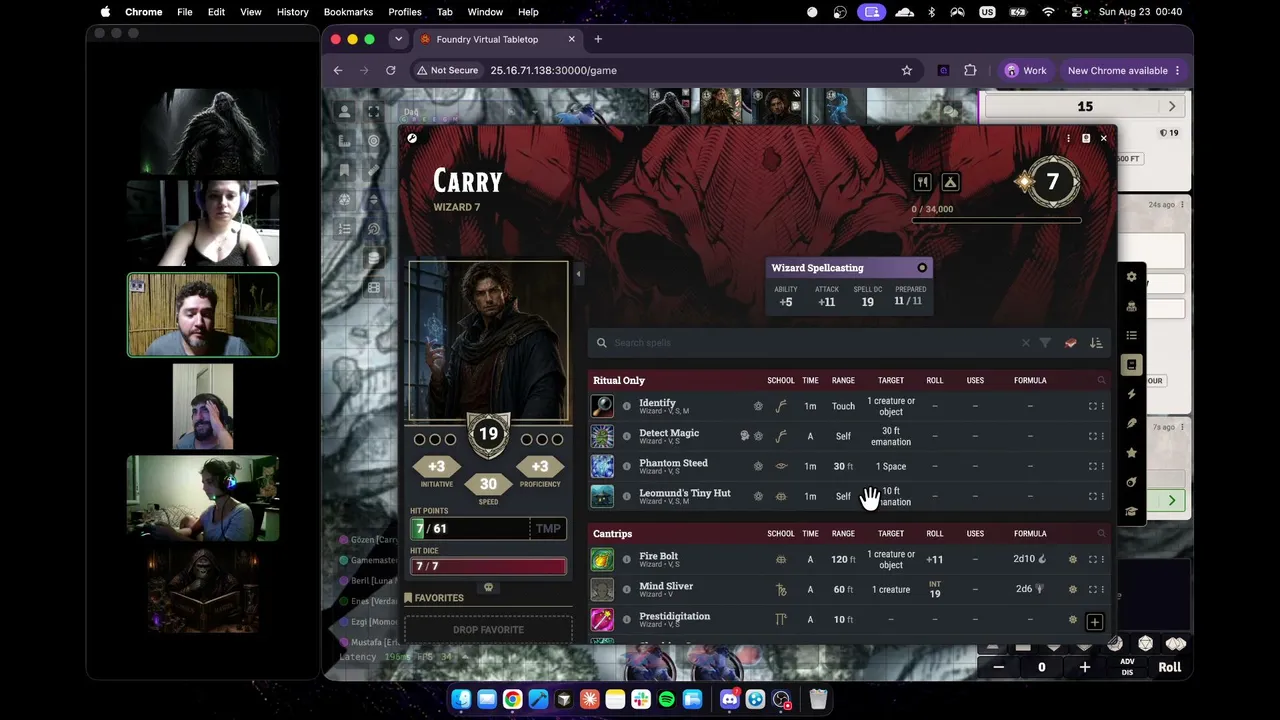Toggle the last death save pip
The image size is (1280, 720).
[x=557, y=440]
